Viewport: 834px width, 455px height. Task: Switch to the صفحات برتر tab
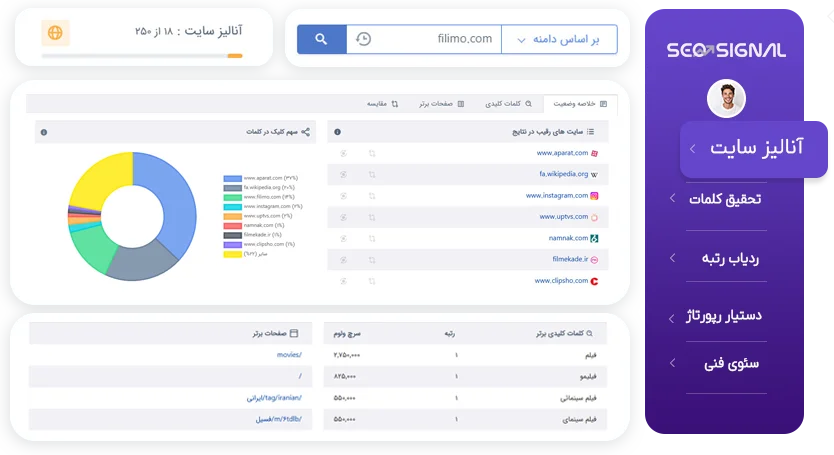(x=441, y=104)
